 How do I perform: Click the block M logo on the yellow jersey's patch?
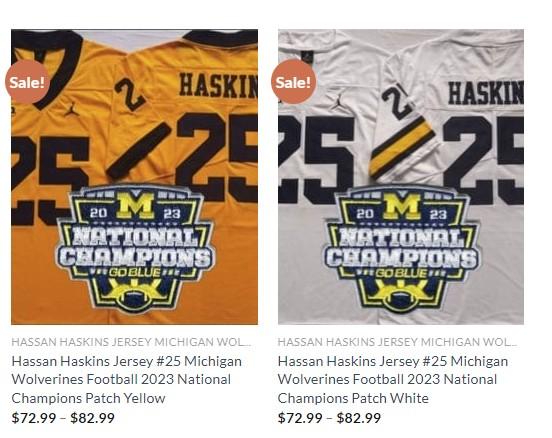coord(135,205)
